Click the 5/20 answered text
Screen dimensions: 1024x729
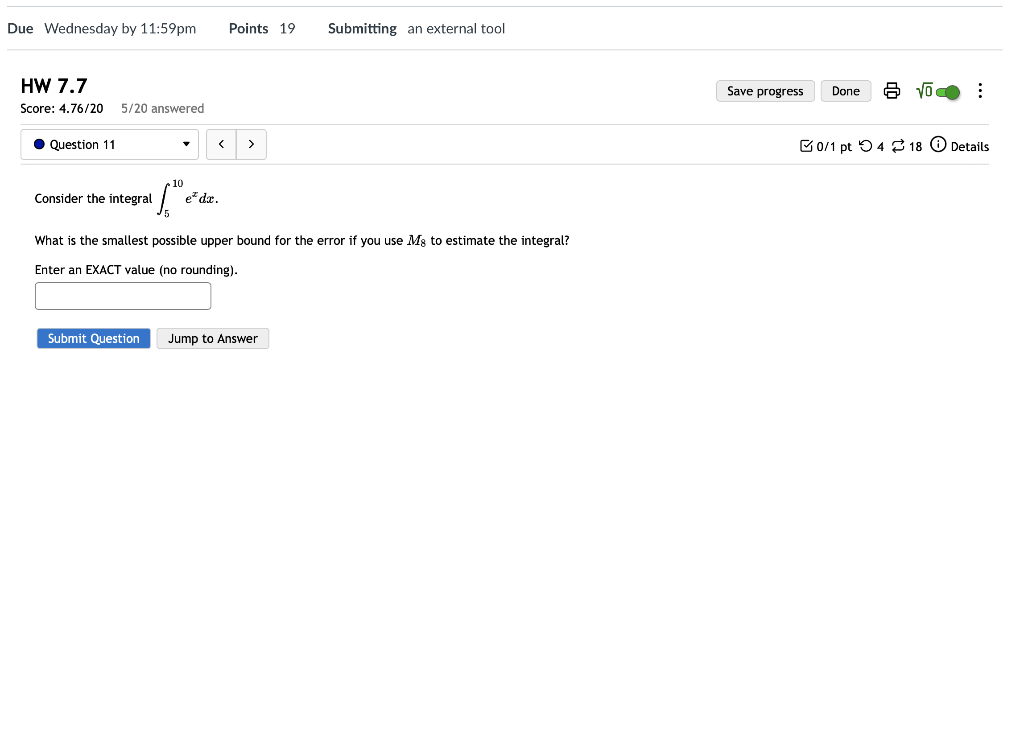pyautogui.click(x=163, y=108)
